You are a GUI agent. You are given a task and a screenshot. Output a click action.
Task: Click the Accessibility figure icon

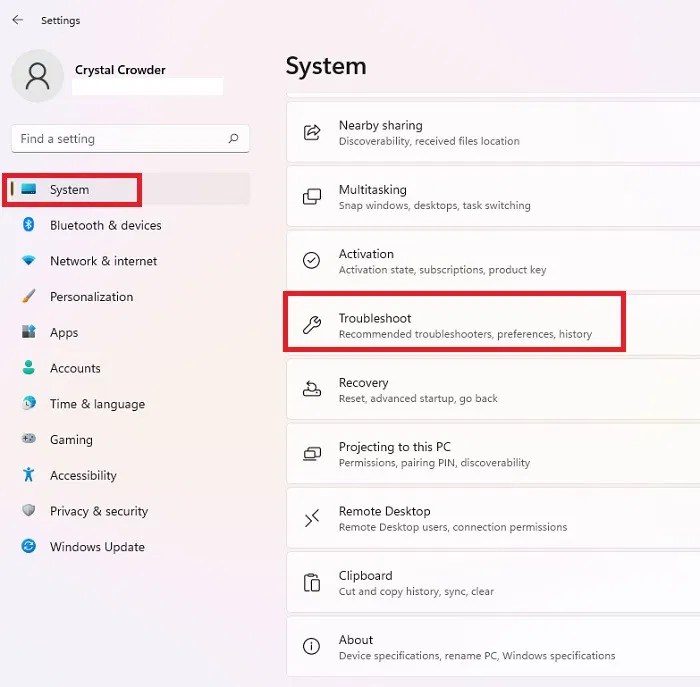click(29, 475)
